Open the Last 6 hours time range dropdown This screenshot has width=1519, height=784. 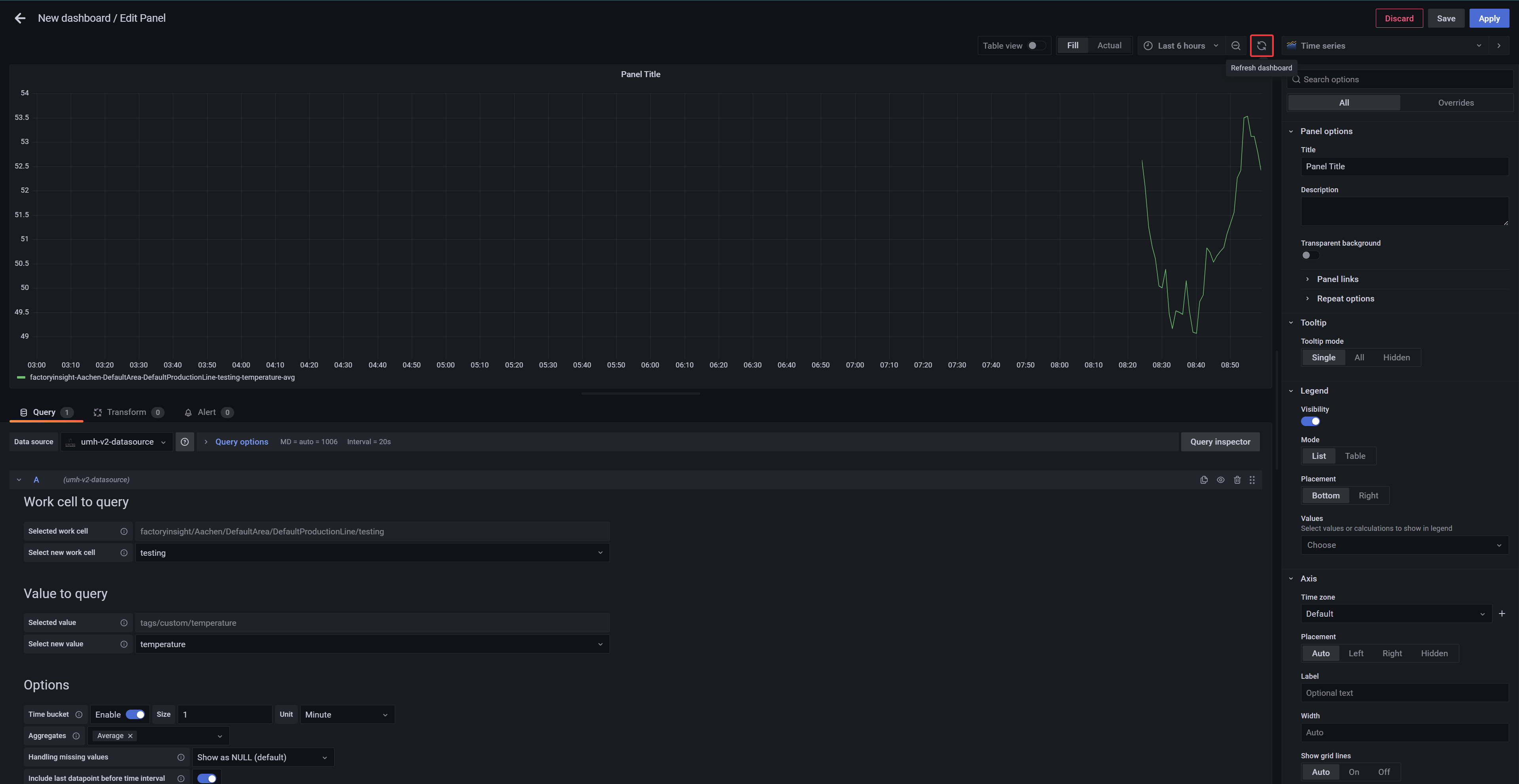tap(1181, 45)
